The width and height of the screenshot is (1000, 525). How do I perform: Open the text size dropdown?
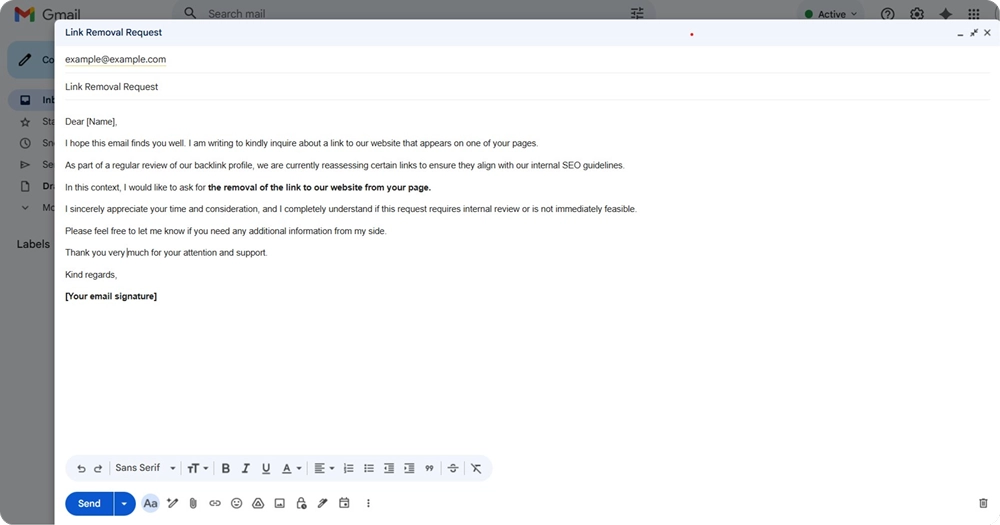(197, 468)
